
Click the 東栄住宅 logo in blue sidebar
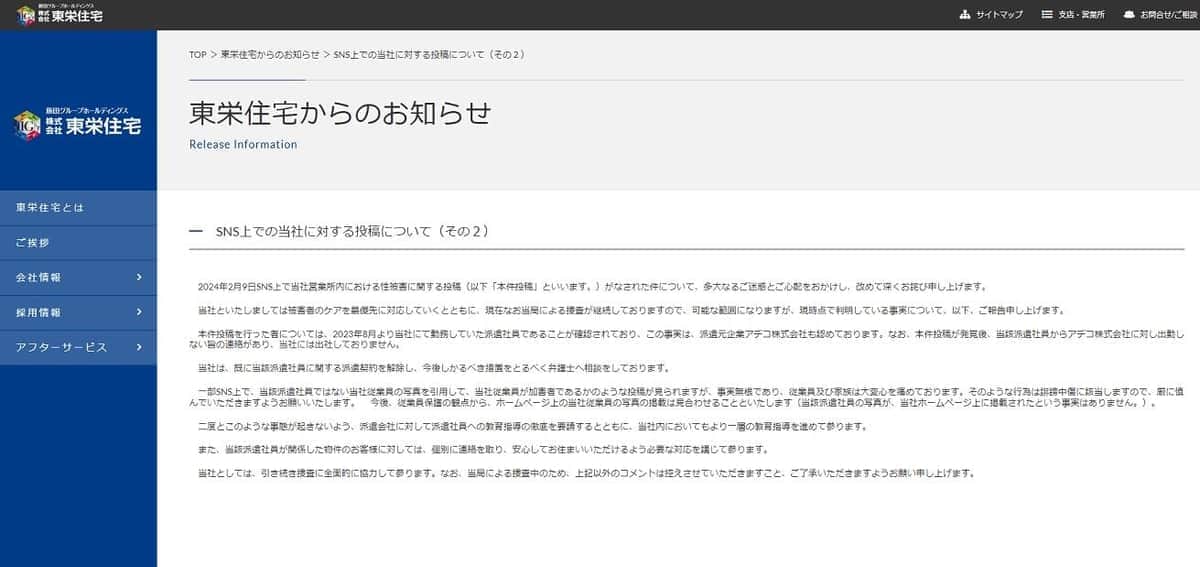pos(78,124)
